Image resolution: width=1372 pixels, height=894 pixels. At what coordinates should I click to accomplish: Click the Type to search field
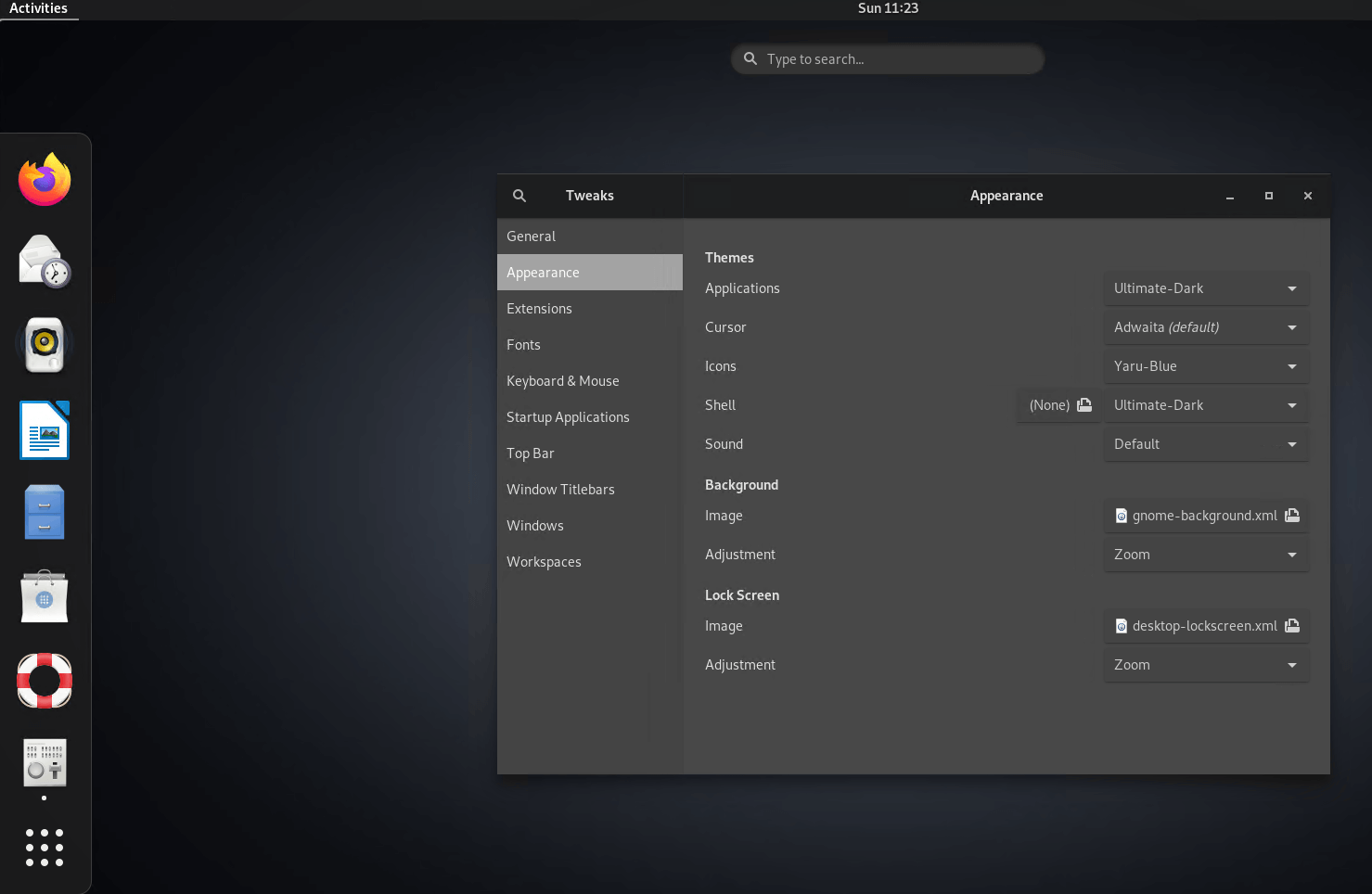[886, 58]
